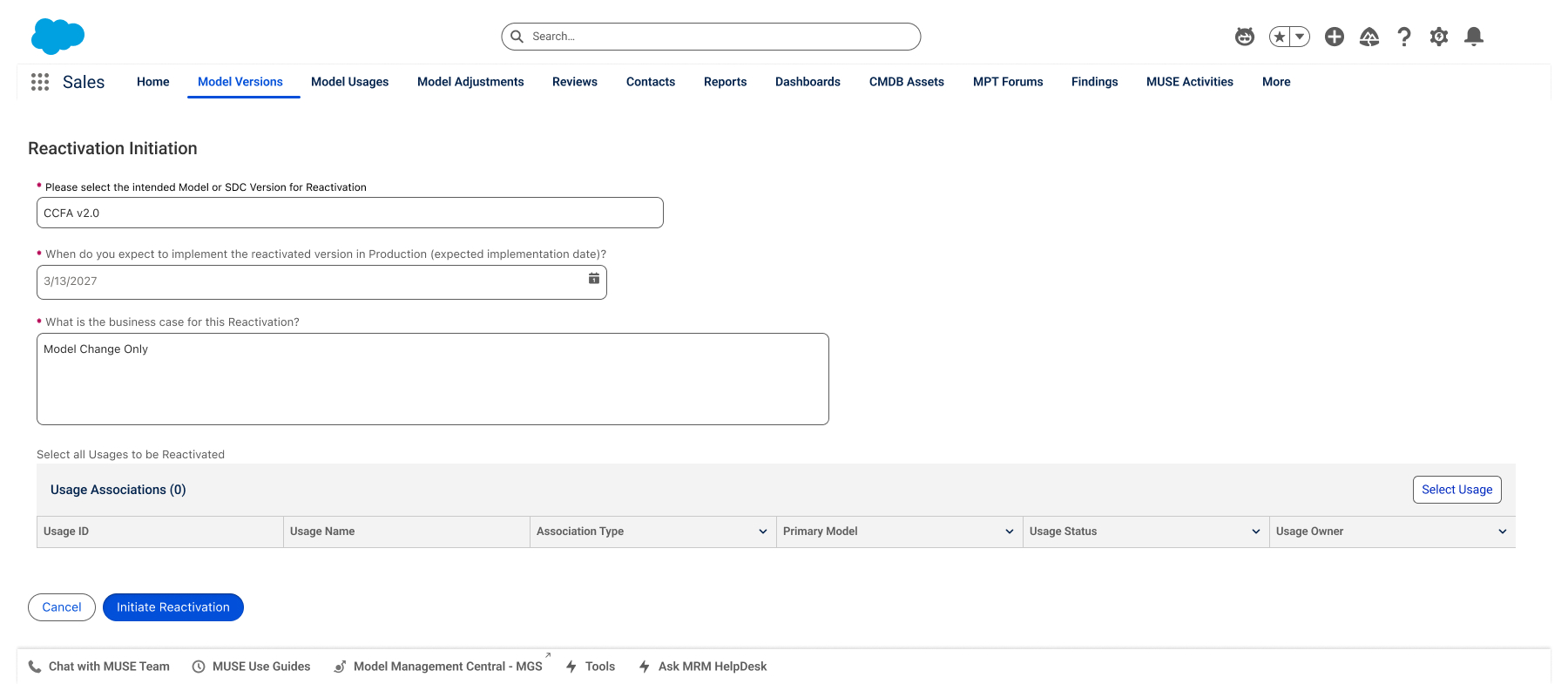The height and width of the screenshot is (684, 1568).
Task: Open the Model Adjustments tab
Action: coord(470,82)
